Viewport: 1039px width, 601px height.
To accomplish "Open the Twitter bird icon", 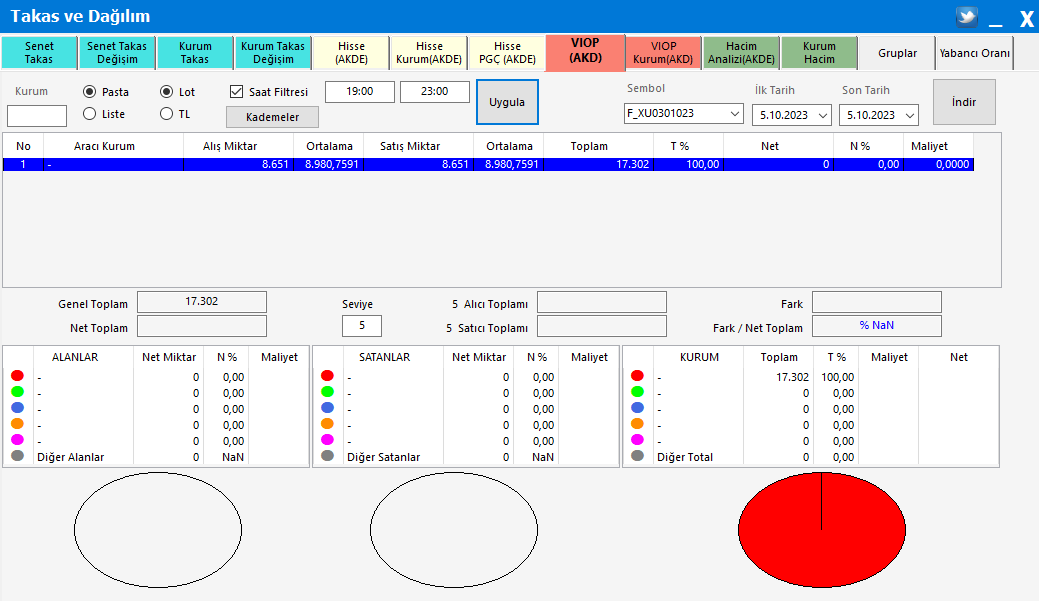I will [x=967, y=17].
